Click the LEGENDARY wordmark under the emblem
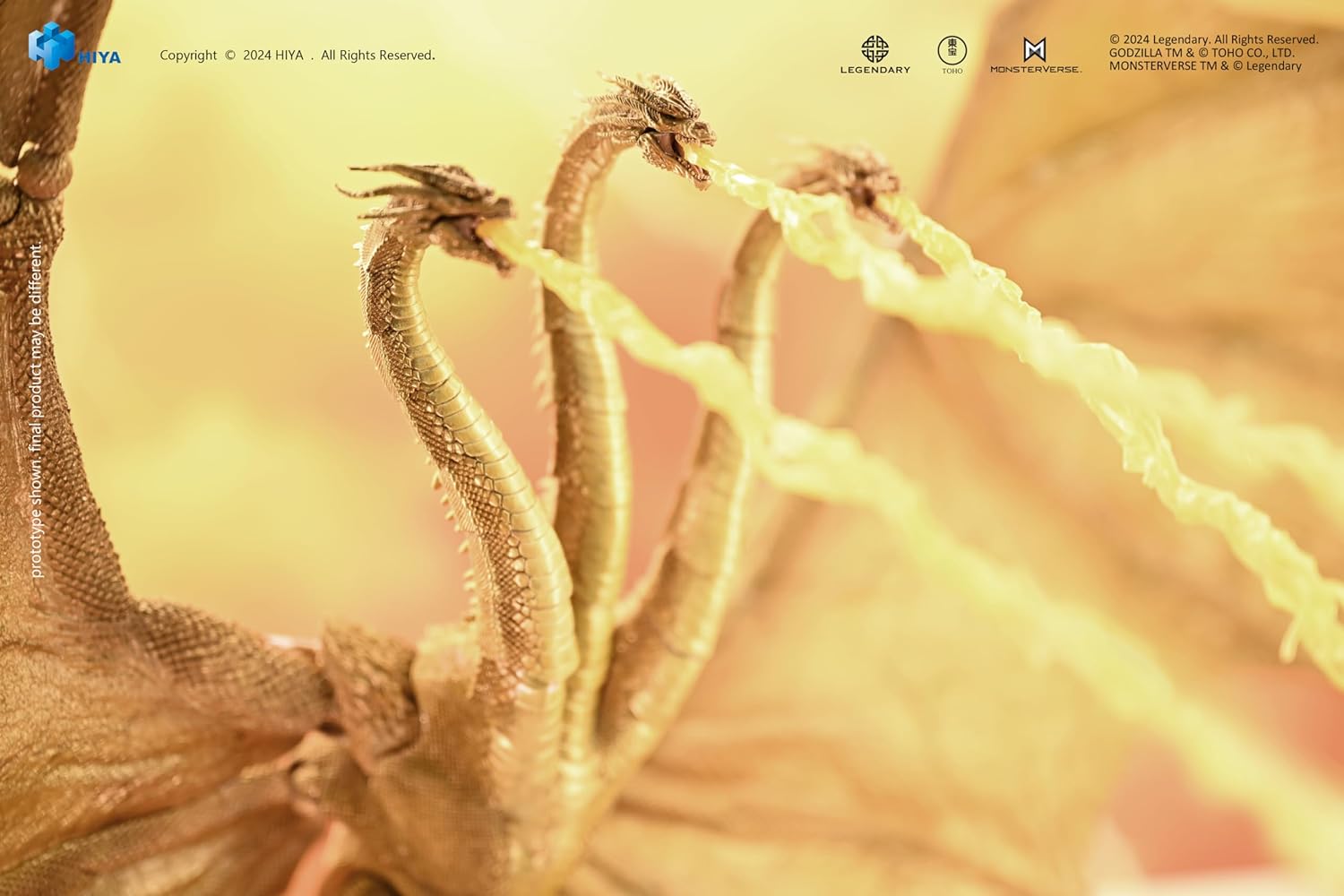 [x=874, y=70]
